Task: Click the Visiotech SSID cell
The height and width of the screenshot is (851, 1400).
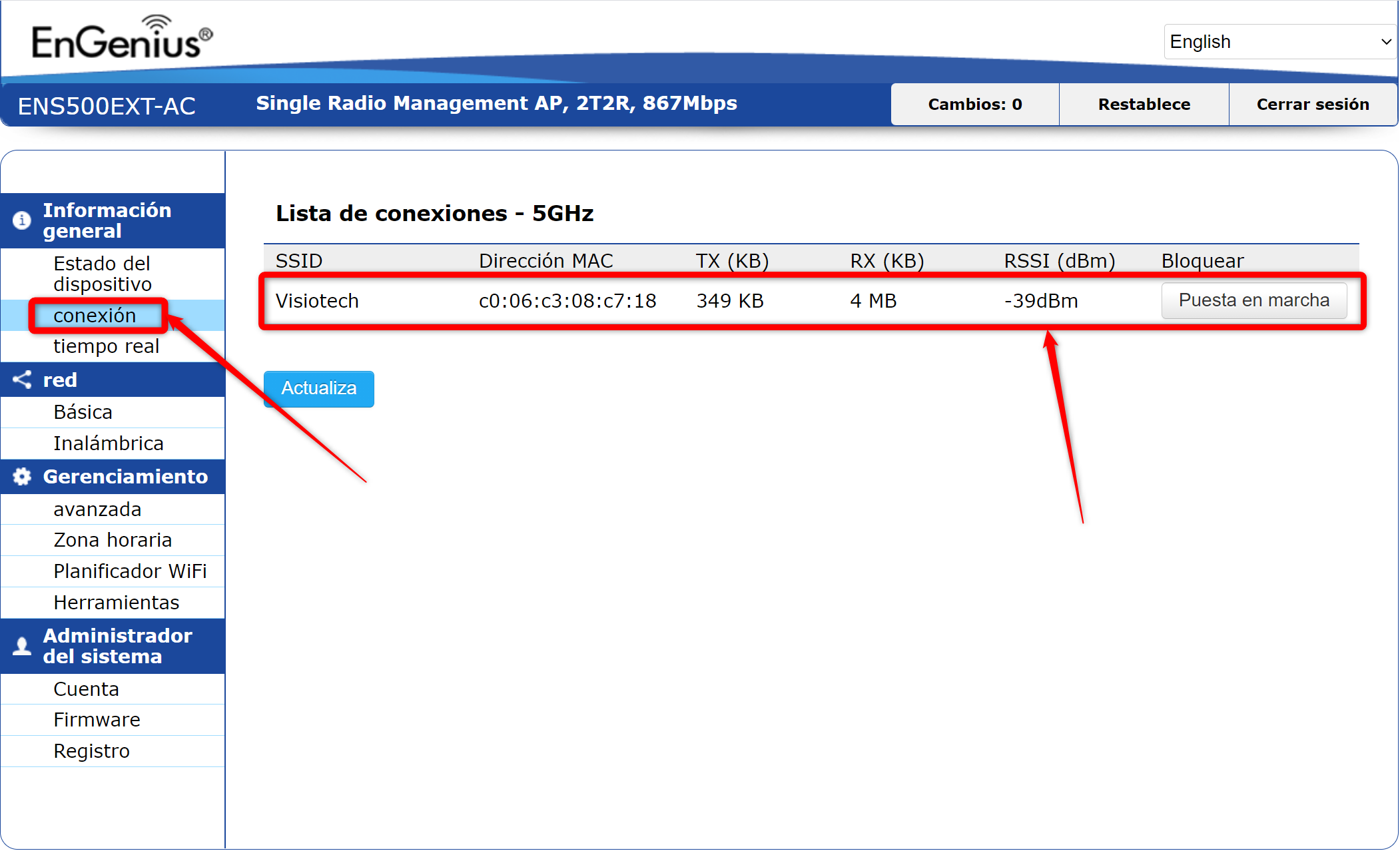Action: coord(317,301)
